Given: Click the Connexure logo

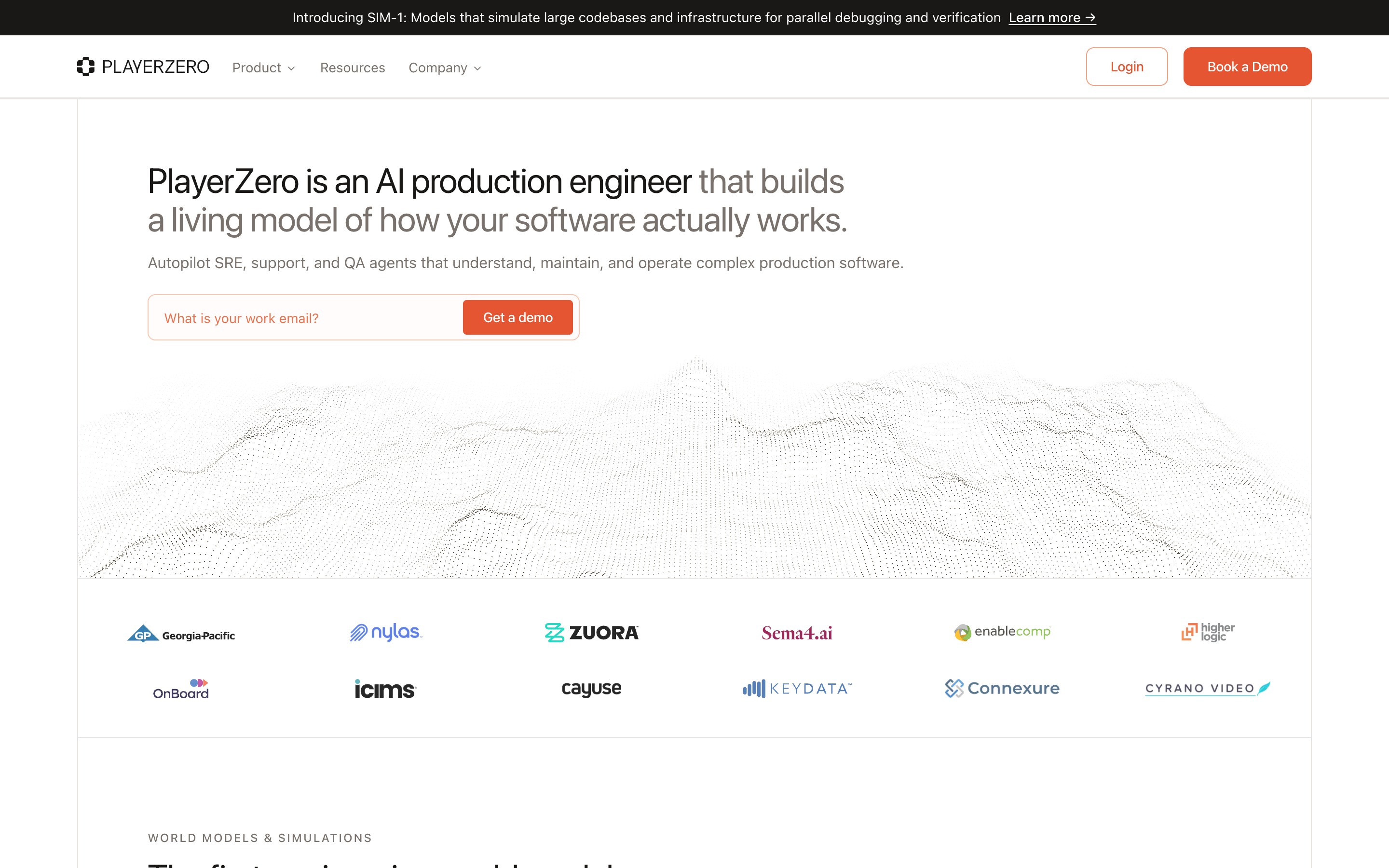Looking at the screenshot, I should 1002,688.
